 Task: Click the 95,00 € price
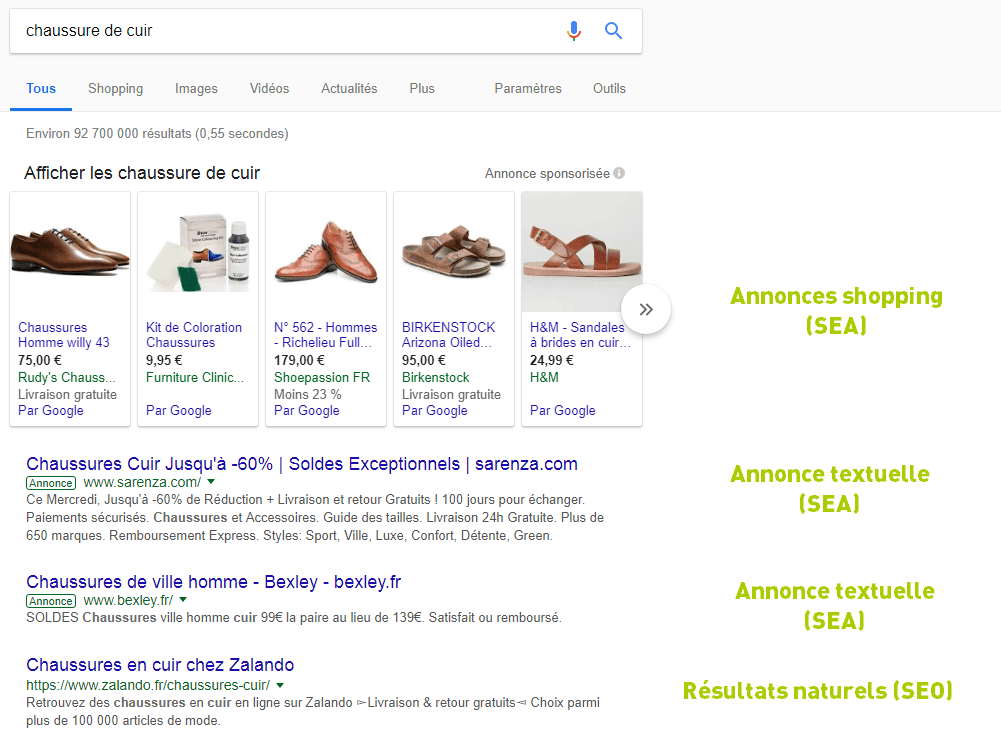point(423,360)
